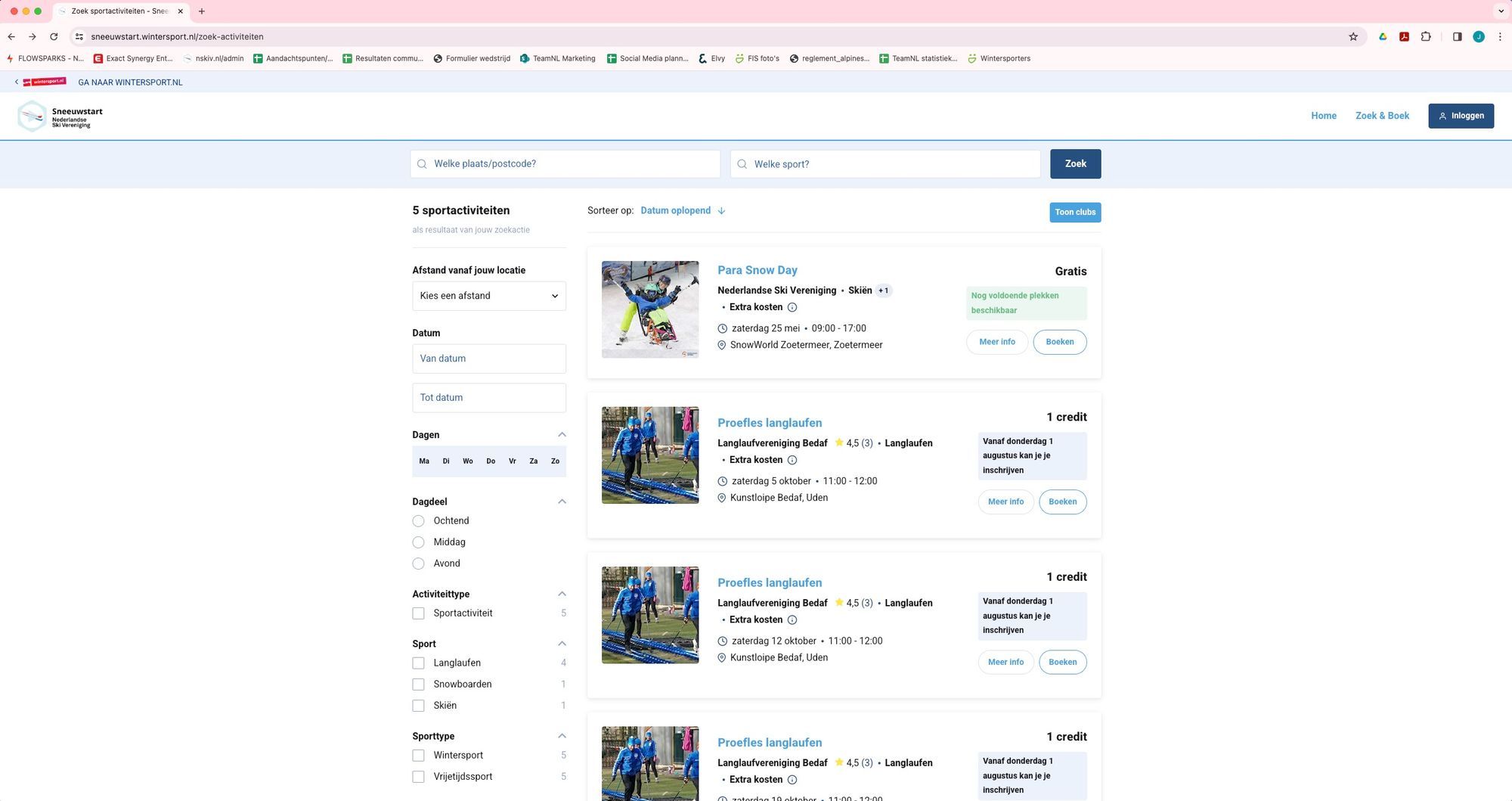Open the Elvy bookmark
Image resolution: width=1512 pixels, height=801 pixels.
pyautogui.click(x=711, y=58)
